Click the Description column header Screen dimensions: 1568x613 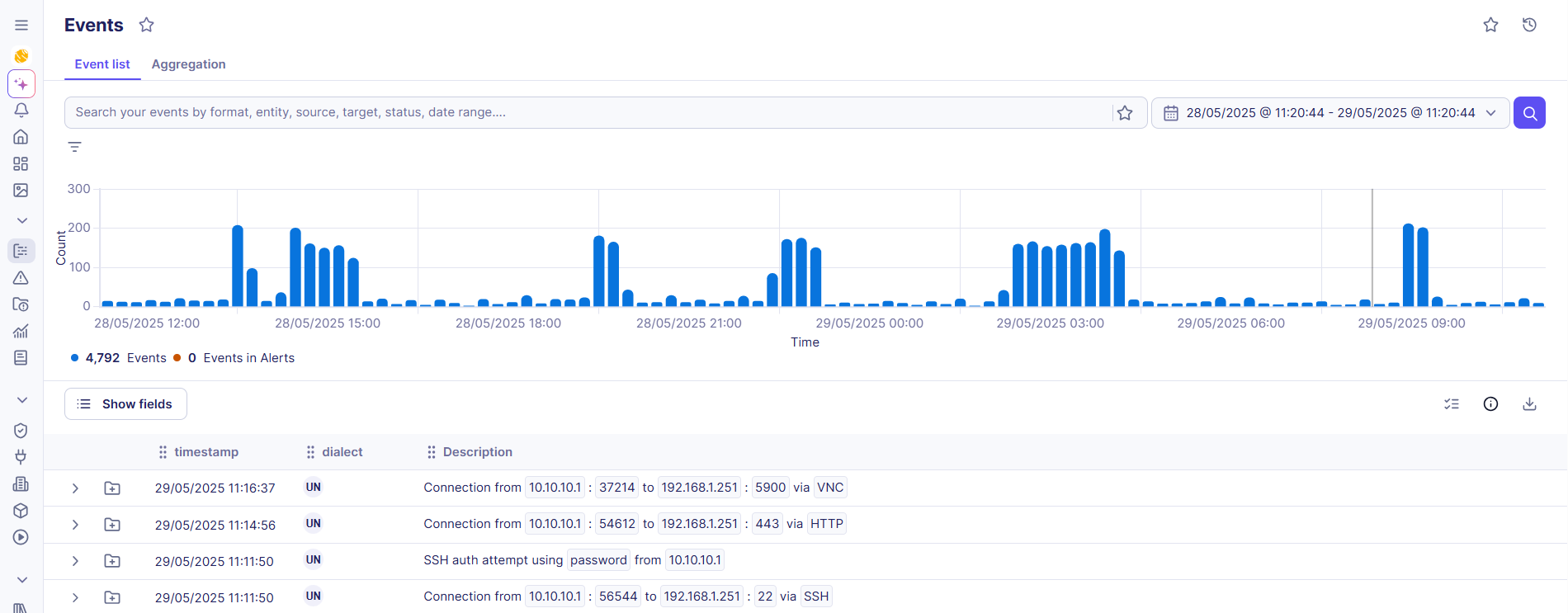477,452
